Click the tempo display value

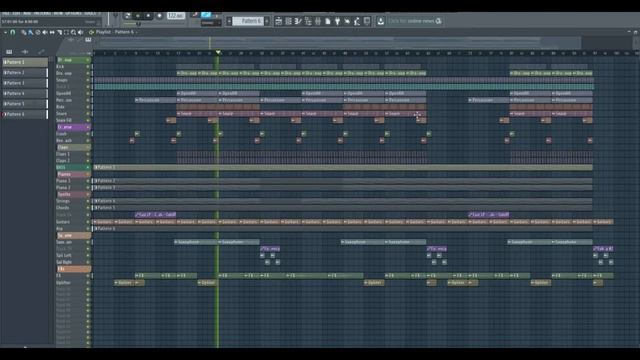point(176,16)
